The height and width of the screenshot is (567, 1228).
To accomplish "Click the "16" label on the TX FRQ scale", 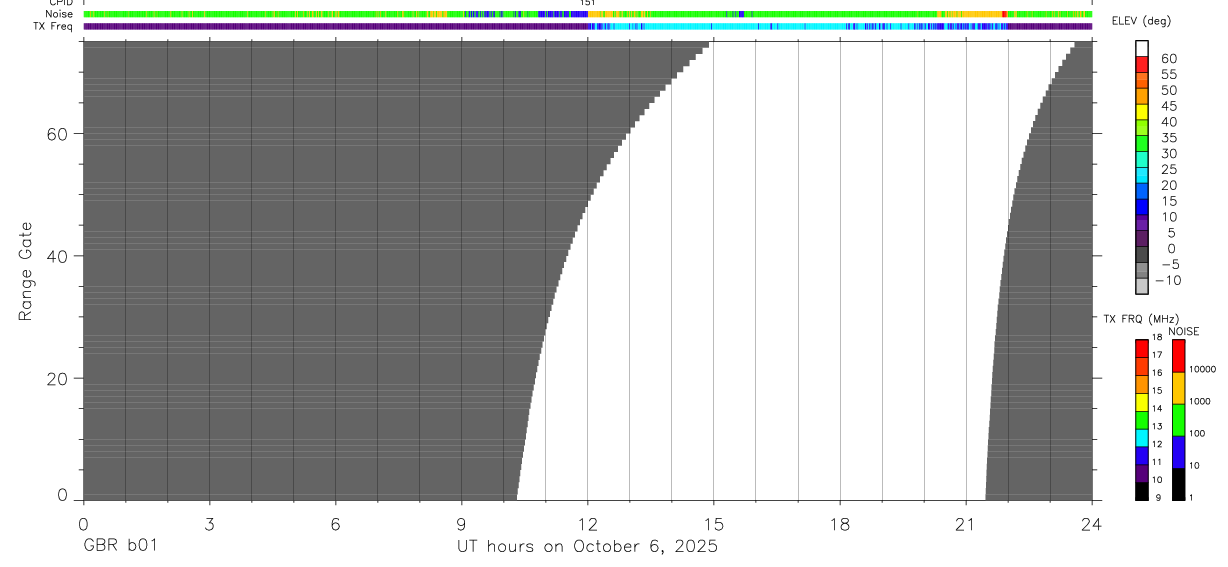I will pyautogui.click(x=1157, y=373).
